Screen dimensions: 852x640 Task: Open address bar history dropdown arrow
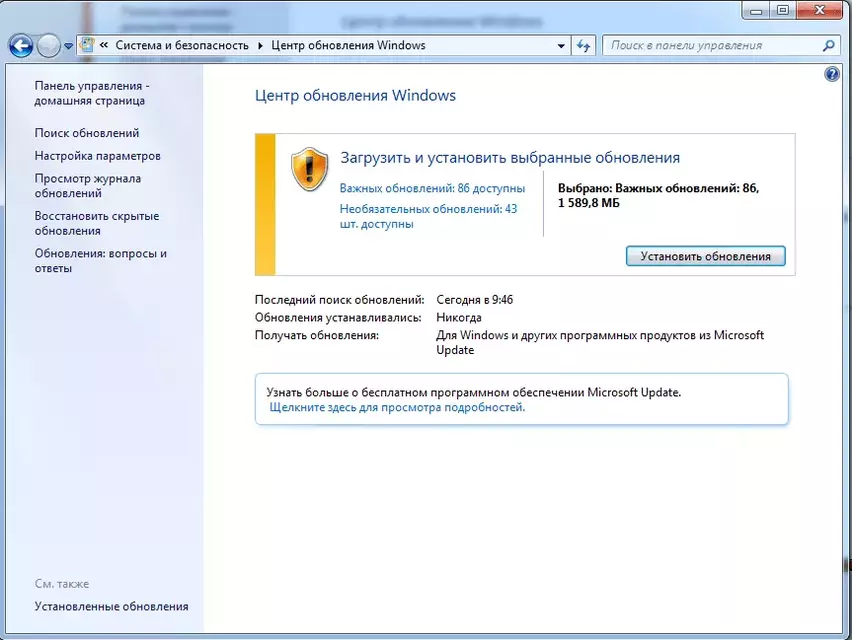pos(561,46)
